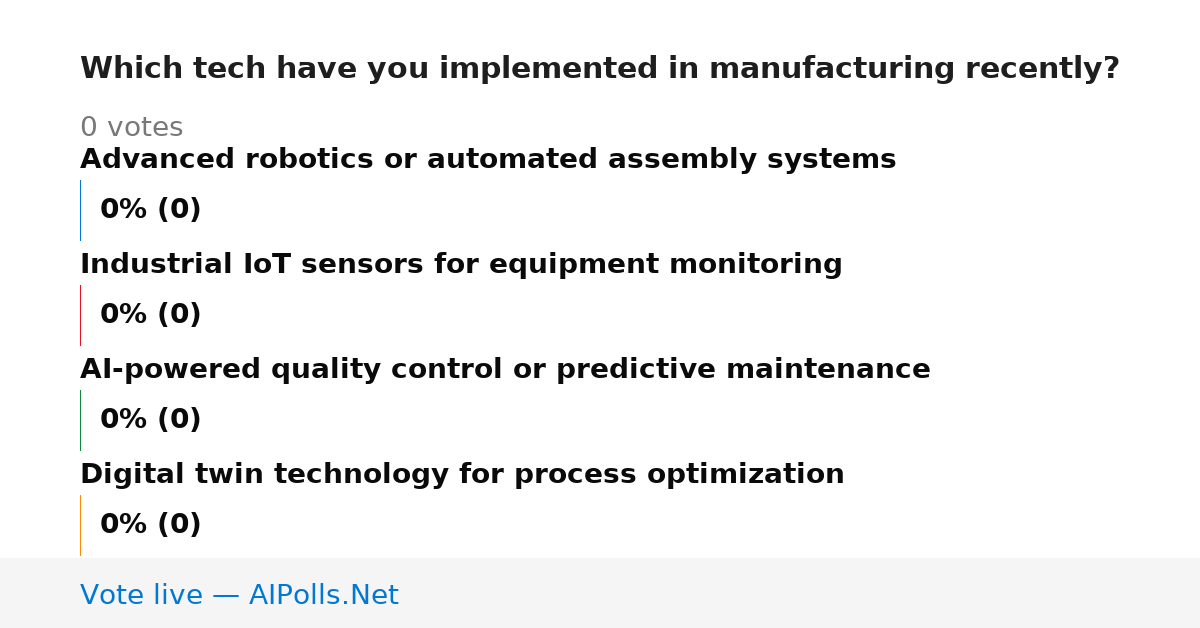Click the '(0)' vote count under Digital twin technology
Screen dimensions: 1200x628
[x=179, y=525]
